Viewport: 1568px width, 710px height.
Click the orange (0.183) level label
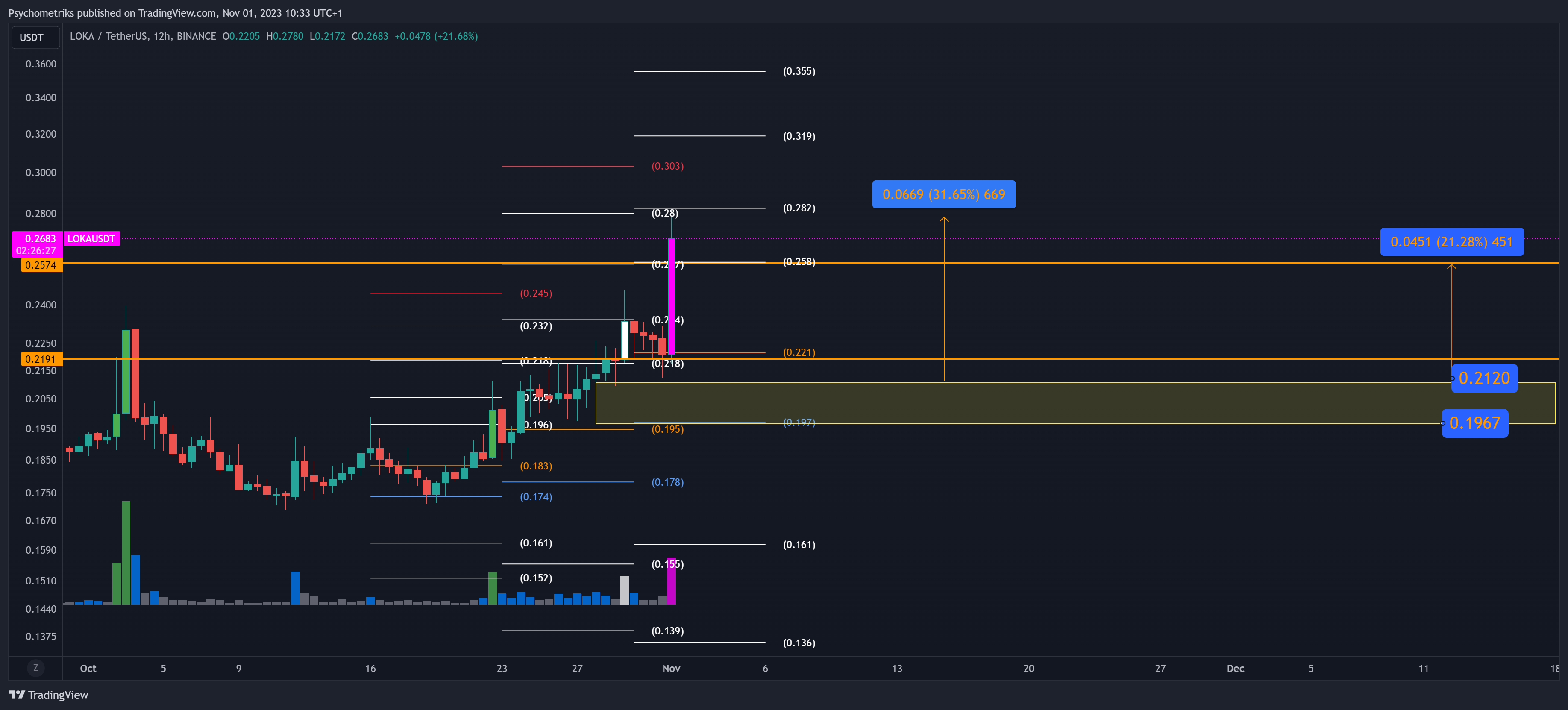[x=536, y=466]
